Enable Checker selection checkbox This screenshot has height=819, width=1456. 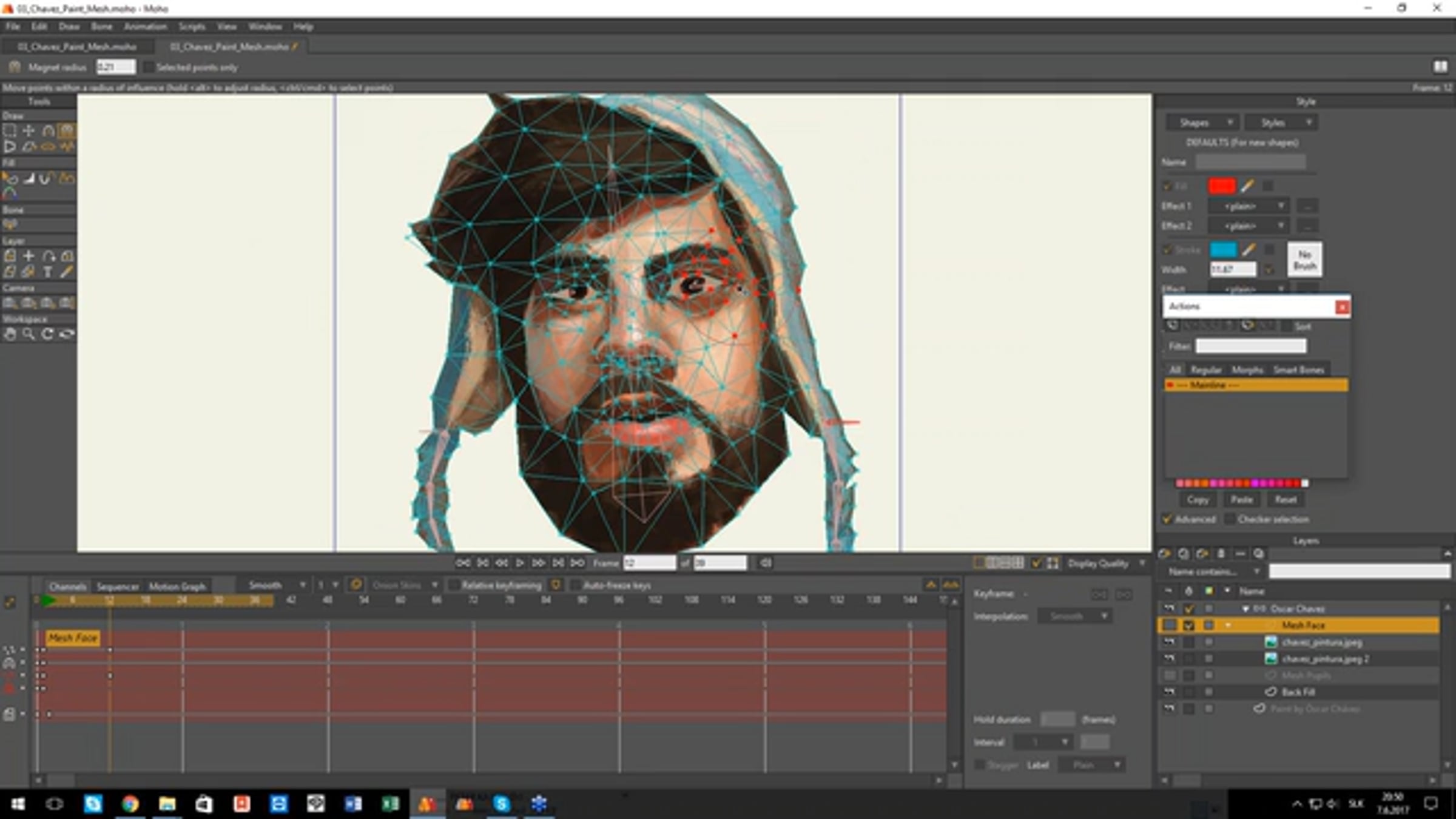pos(1229,519)
